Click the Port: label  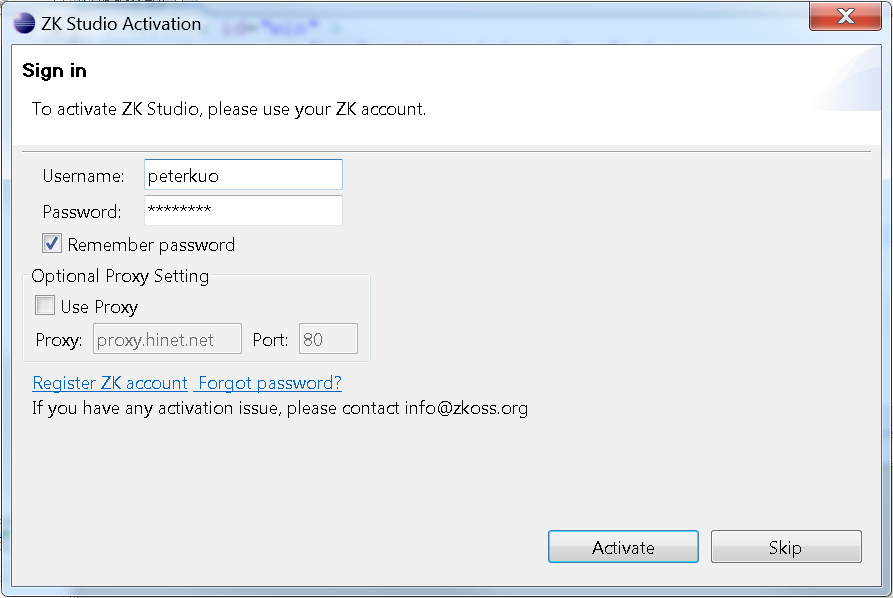(x=271, y=340)
